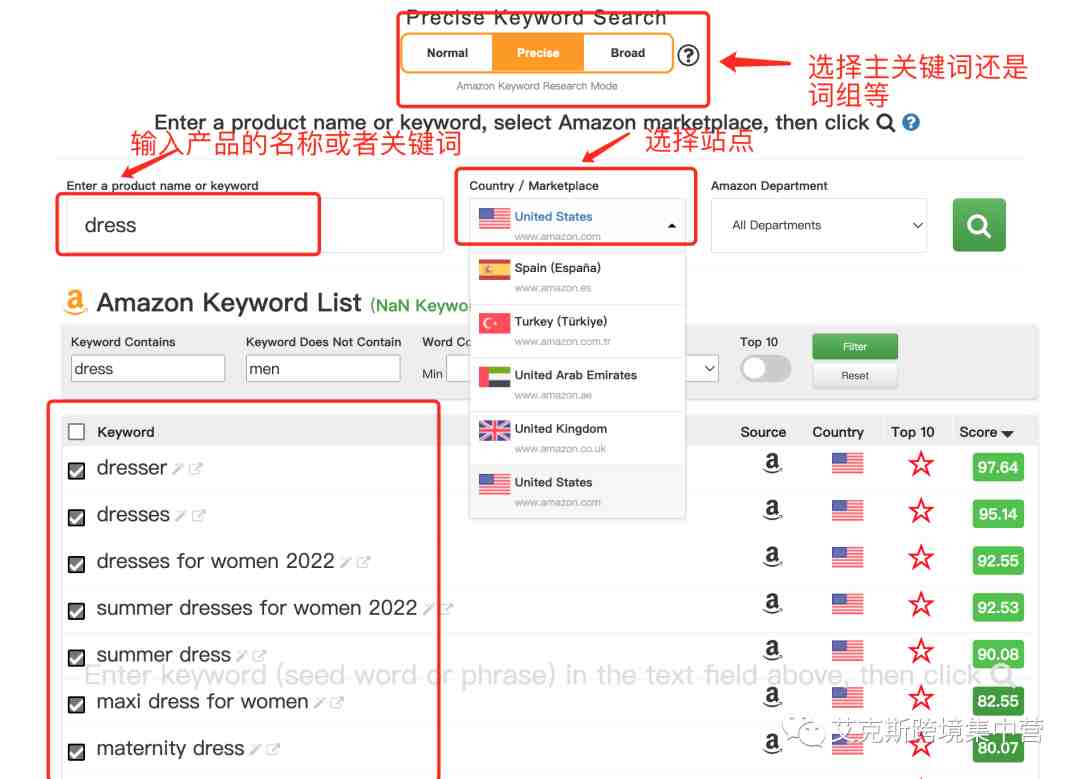The height and width of the screenshot is (779, 1080).
Task: Check the select-all Keyword header checkbox
Action: pyautogui.click(x=76, y=432)
